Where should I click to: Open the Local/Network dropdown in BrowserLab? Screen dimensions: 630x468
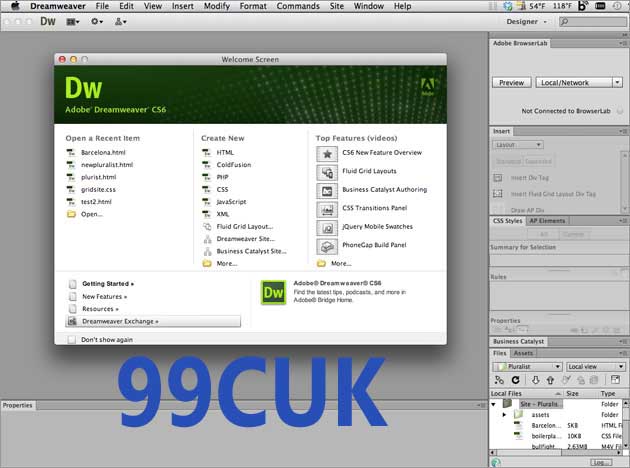coord(579,83)
